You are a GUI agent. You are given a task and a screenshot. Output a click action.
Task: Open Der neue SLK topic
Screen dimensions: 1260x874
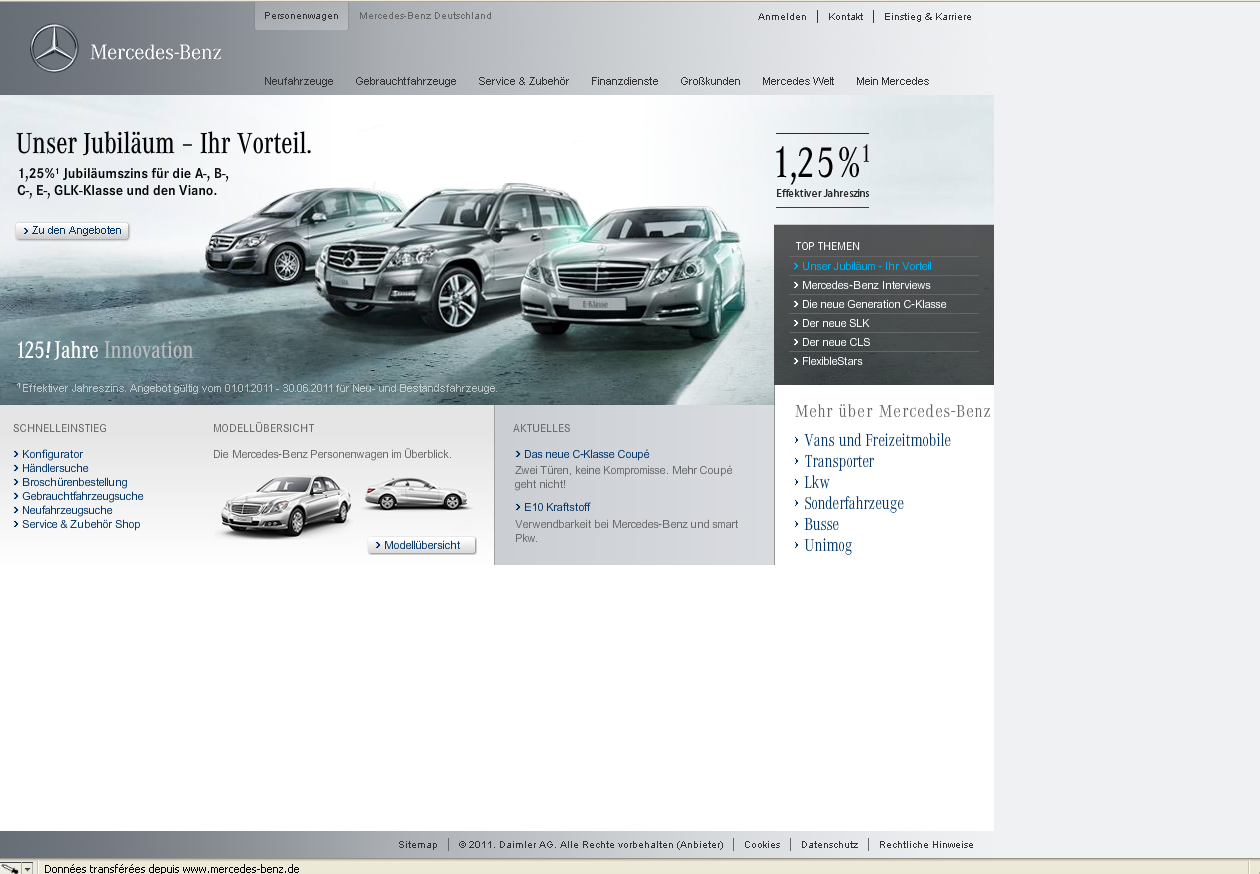click(831, 323)
